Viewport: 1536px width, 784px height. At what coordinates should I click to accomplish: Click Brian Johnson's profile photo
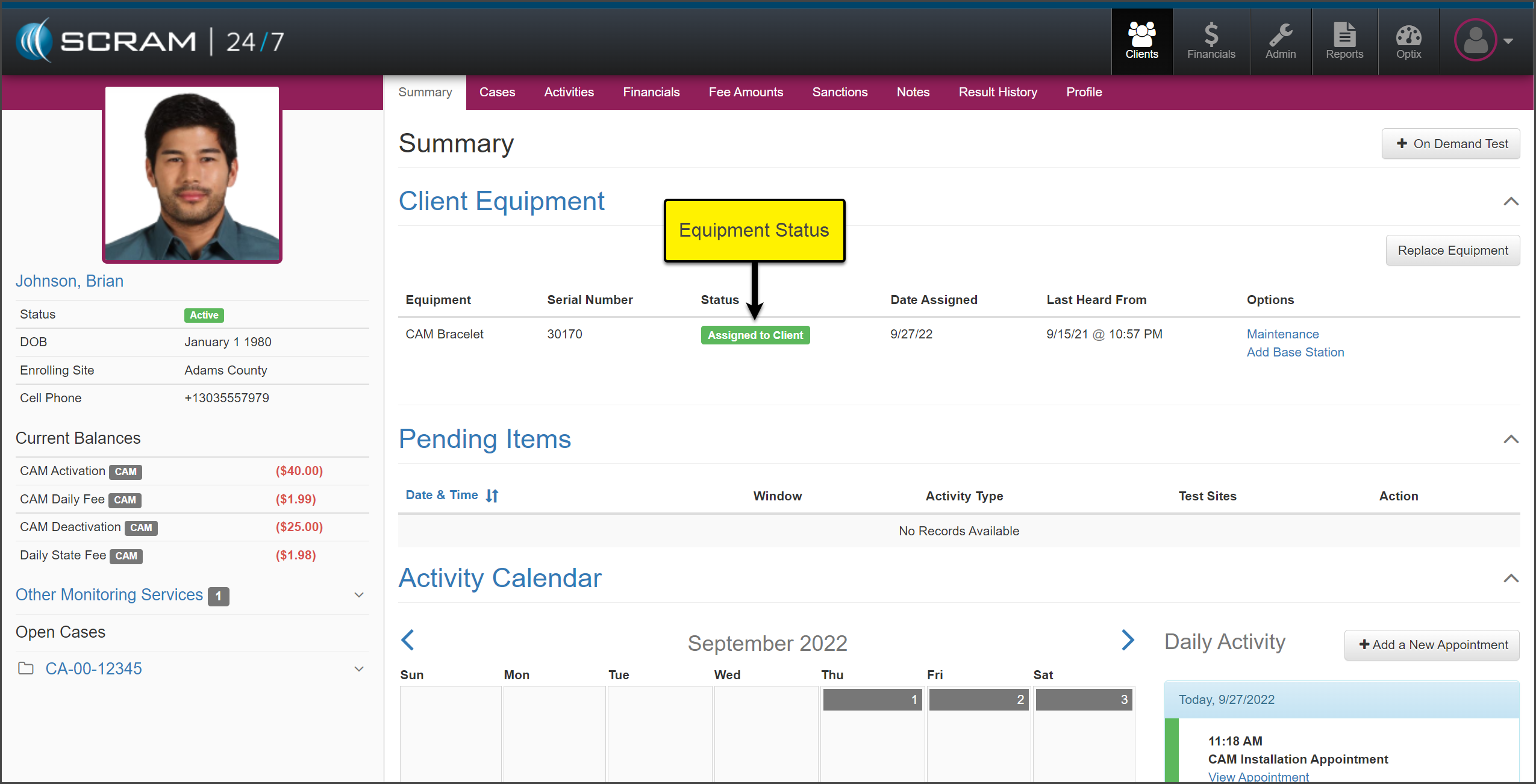point(192,175)
